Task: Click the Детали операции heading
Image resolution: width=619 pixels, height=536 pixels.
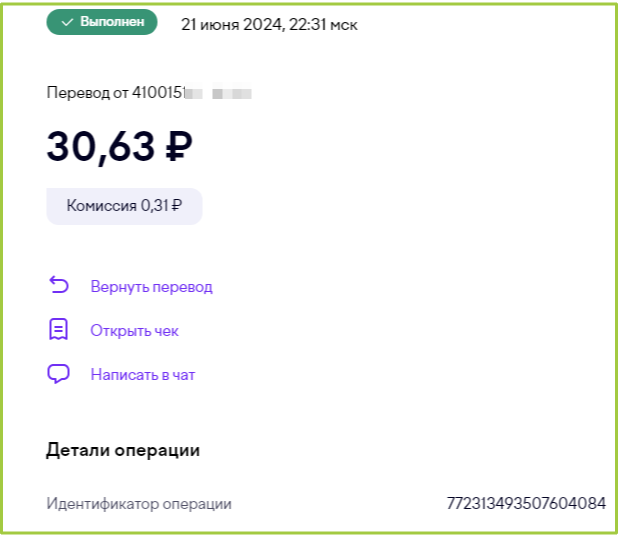Action: point(123,450)
